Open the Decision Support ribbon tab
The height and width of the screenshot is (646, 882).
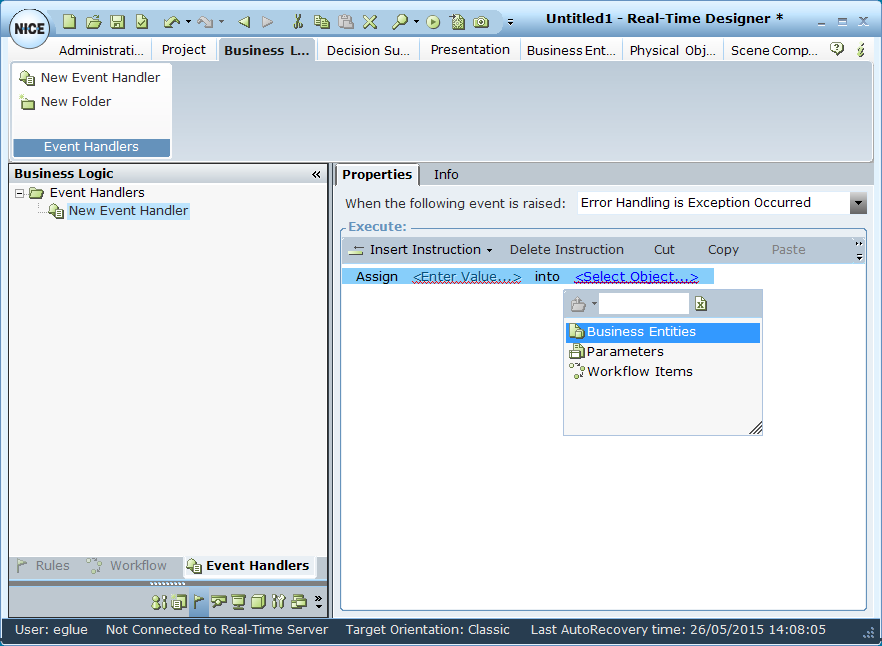368,50
